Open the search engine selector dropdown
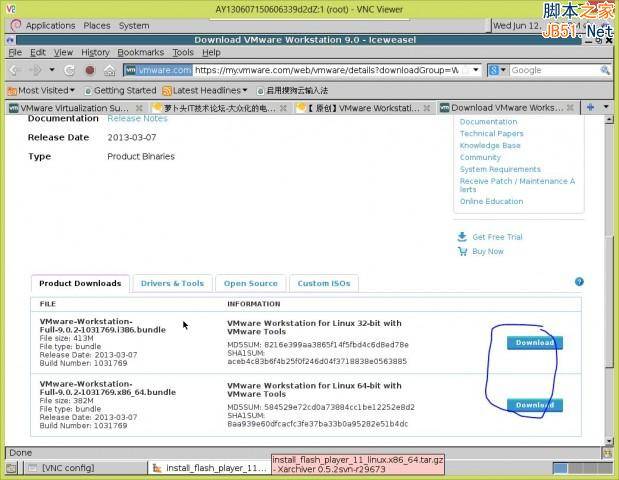 (x=499, y=71)
